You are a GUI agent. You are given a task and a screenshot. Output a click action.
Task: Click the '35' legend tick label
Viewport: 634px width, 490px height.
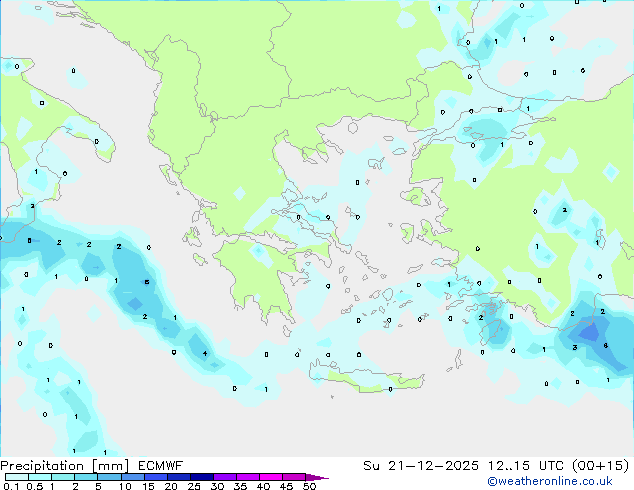pyautogui.click(x=240, y=486)
